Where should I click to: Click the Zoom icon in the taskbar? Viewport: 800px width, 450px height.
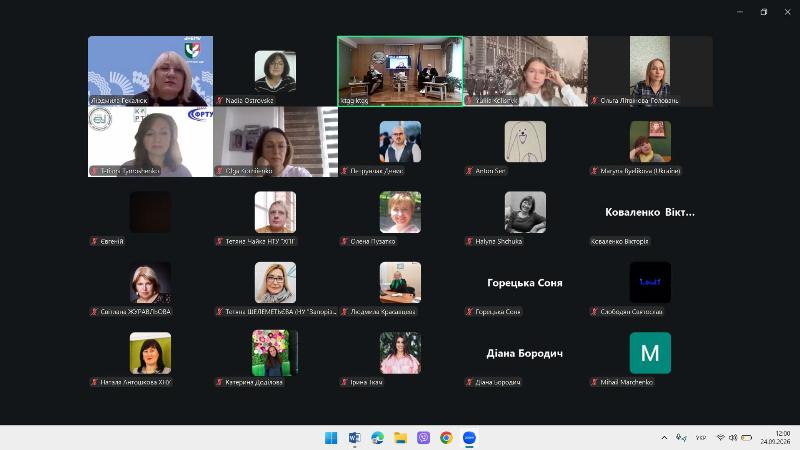point(469,438)
